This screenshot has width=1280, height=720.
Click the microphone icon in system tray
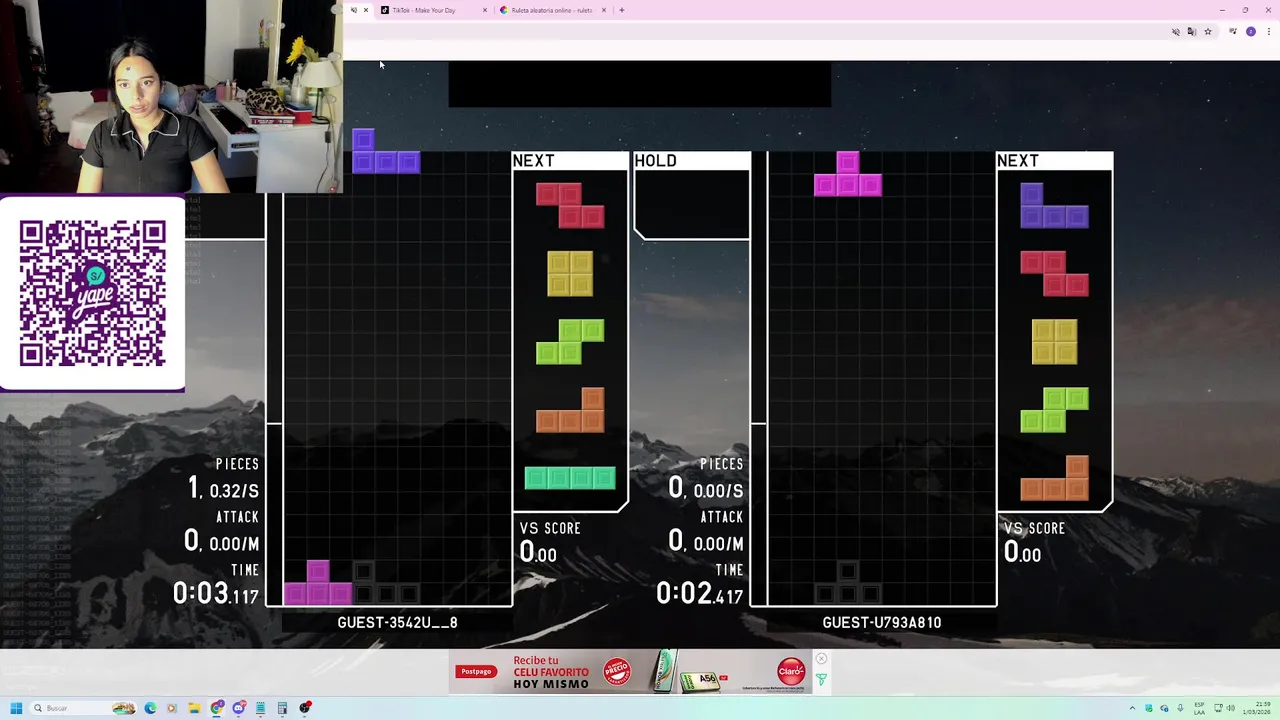(1180, 708)
